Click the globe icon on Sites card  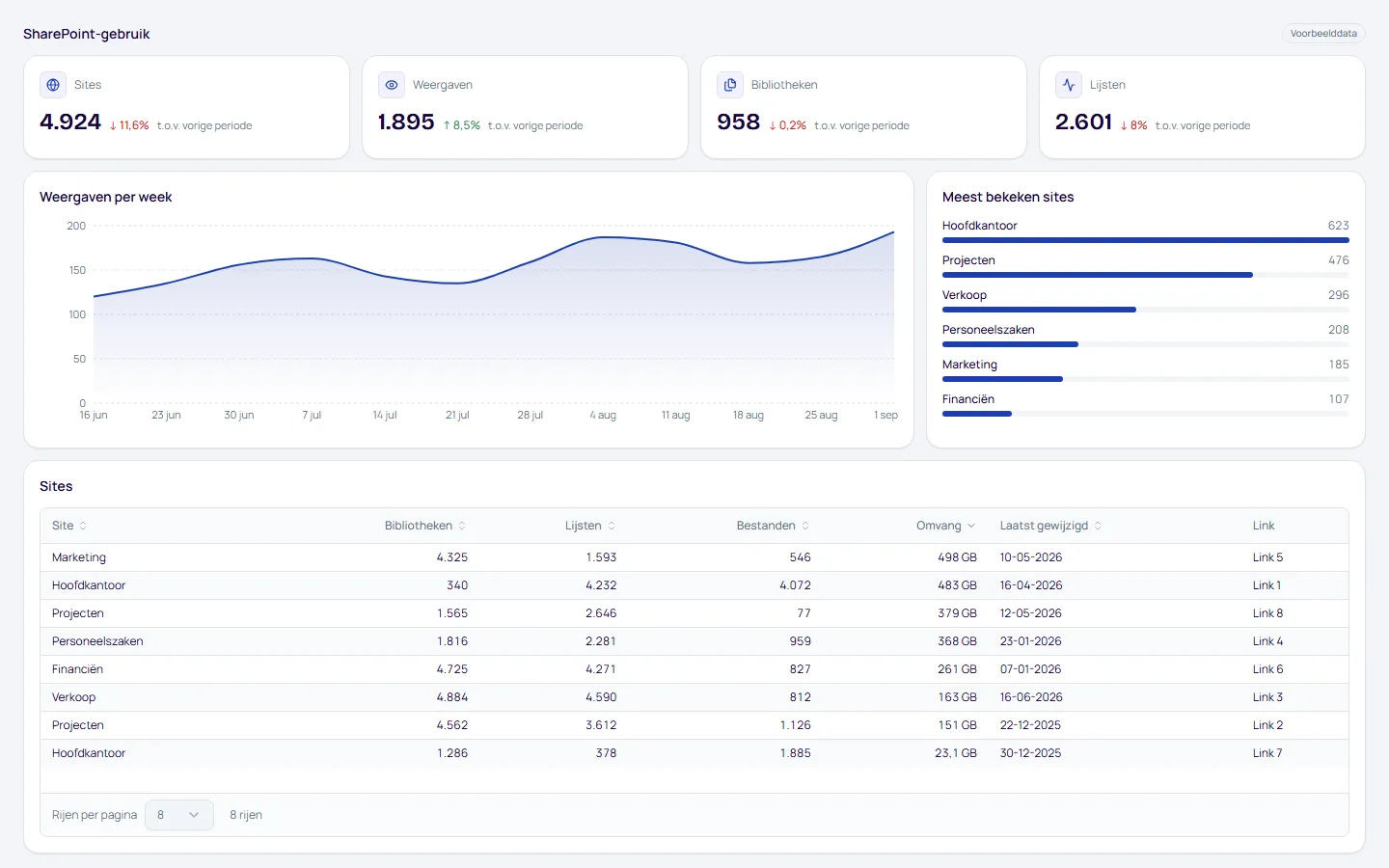53,85
